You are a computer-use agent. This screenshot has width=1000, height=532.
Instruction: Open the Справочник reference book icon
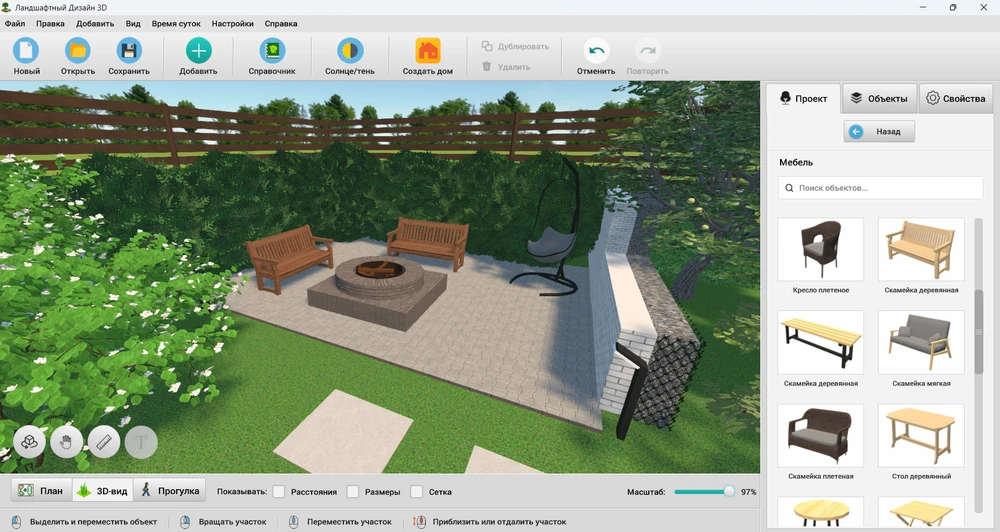[x=272, y=51]
